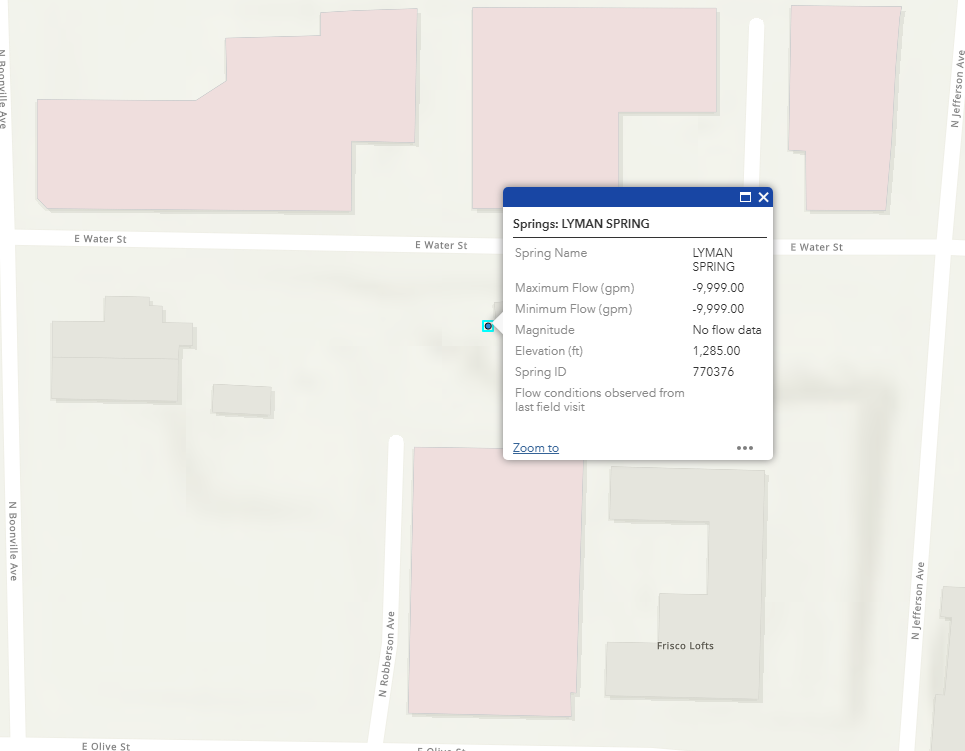The height and width of the screenshot is (751, 965).
Task: Click the Flow conditions observed text
Action: tap(599, 400)
